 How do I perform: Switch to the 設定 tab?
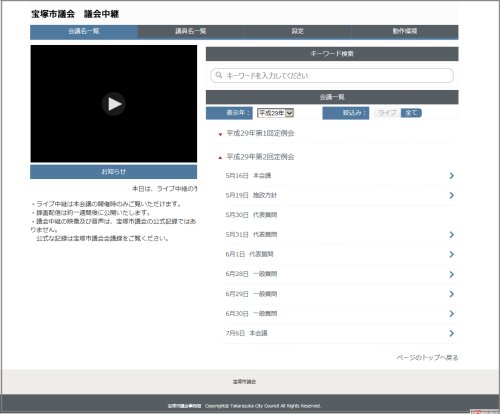pyautogui.click(x=298, y=31)
